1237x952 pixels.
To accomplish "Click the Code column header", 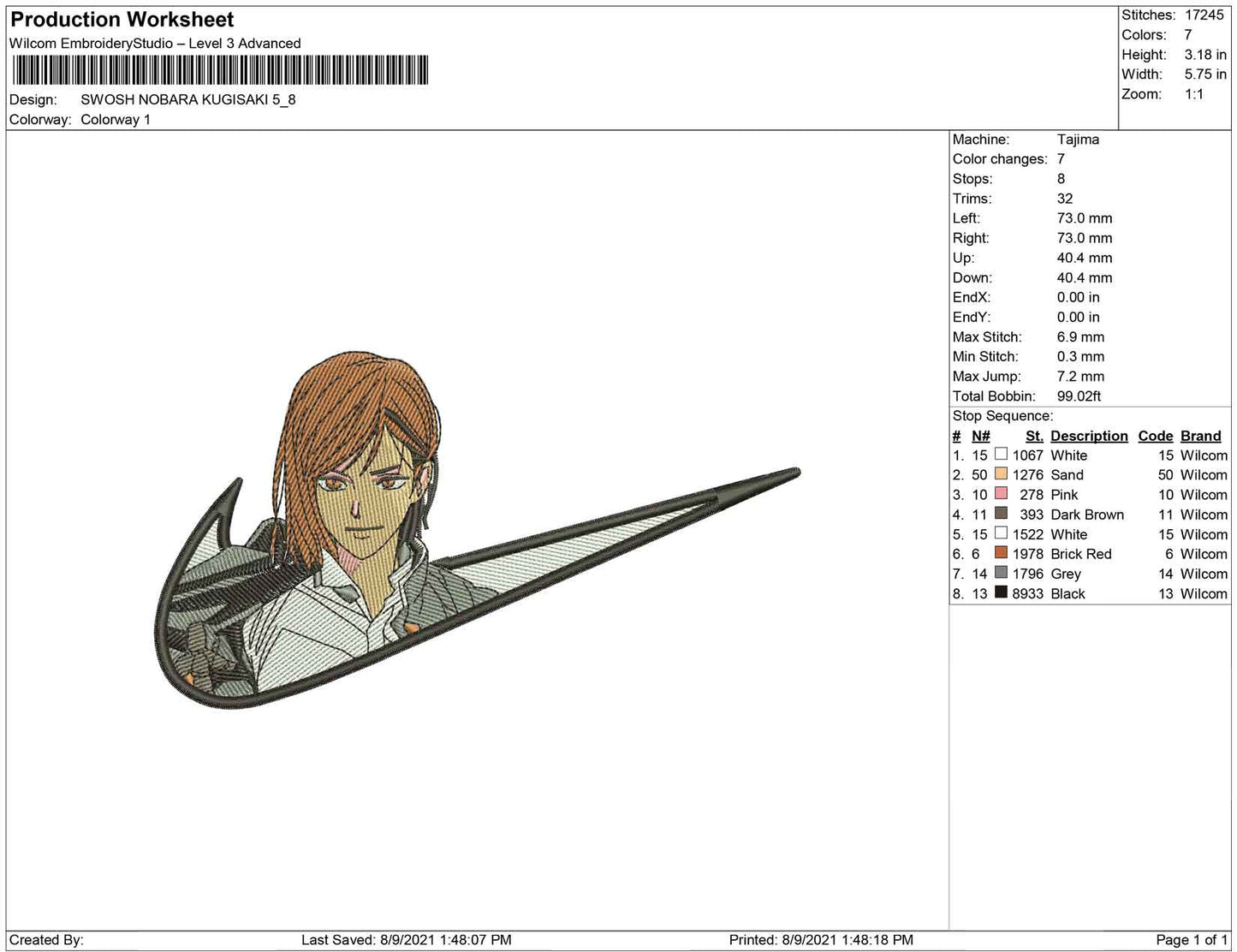I will coord(1155,436).
